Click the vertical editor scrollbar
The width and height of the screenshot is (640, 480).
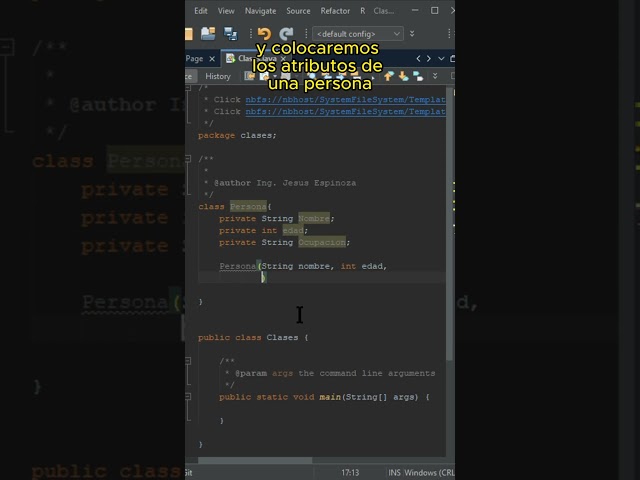click(449, 224)
